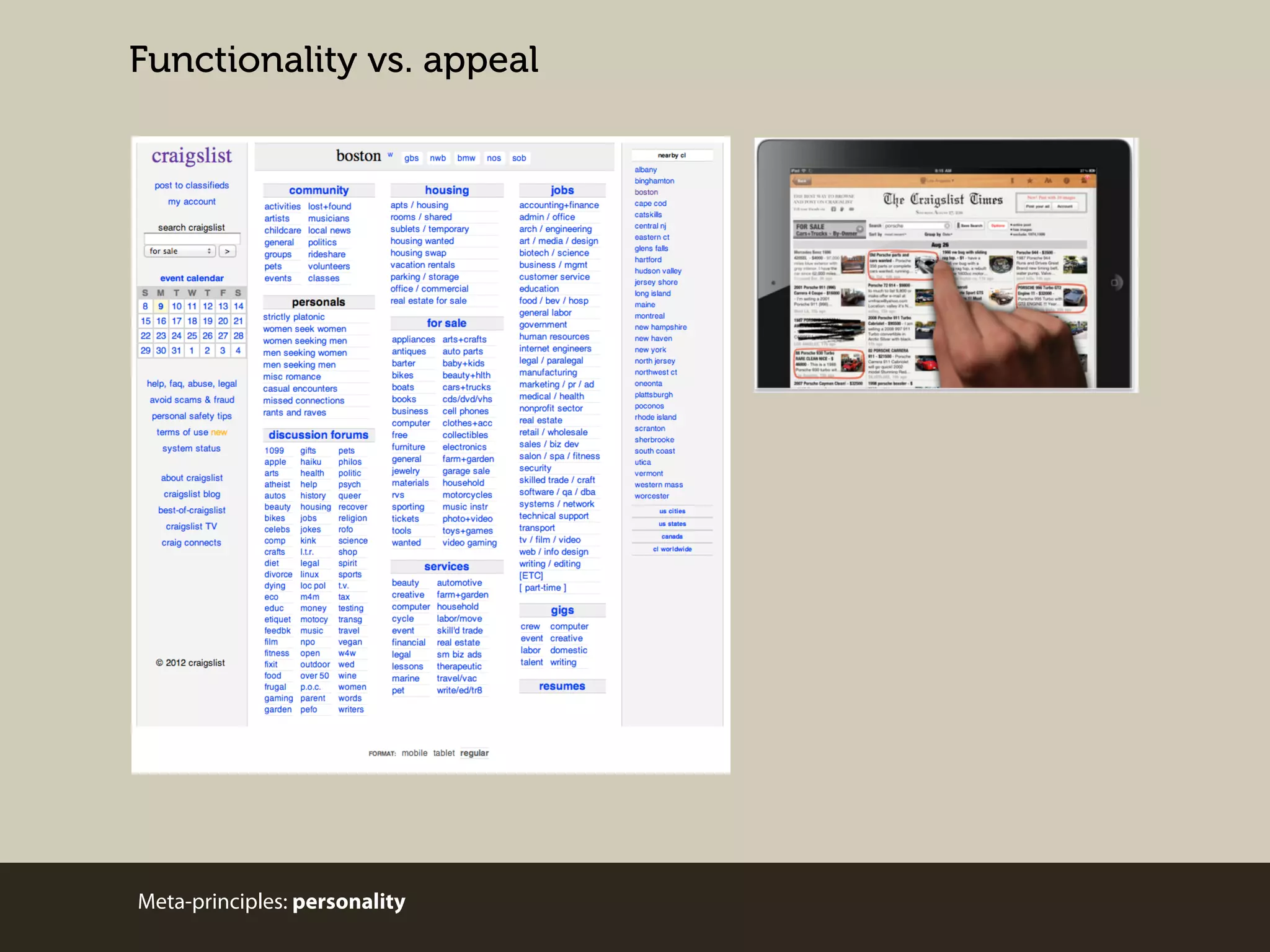1270x952 pixels.
Task: Open the 'nos' Boston subarea tab
Action: click(x=494, y=158)
